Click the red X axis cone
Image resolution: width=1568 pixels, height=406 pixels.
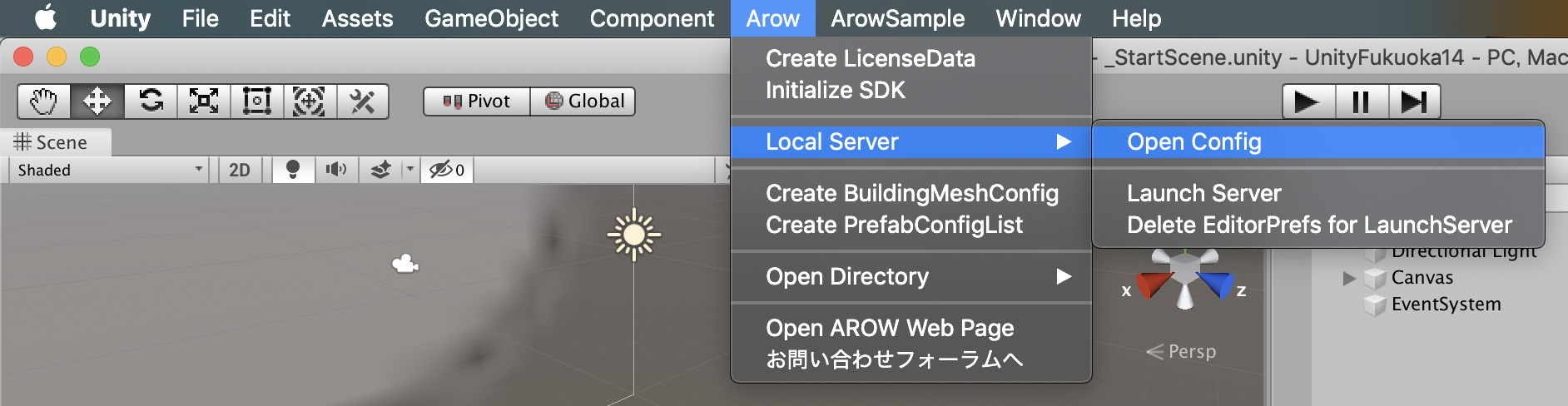[x=1153, y=285]
